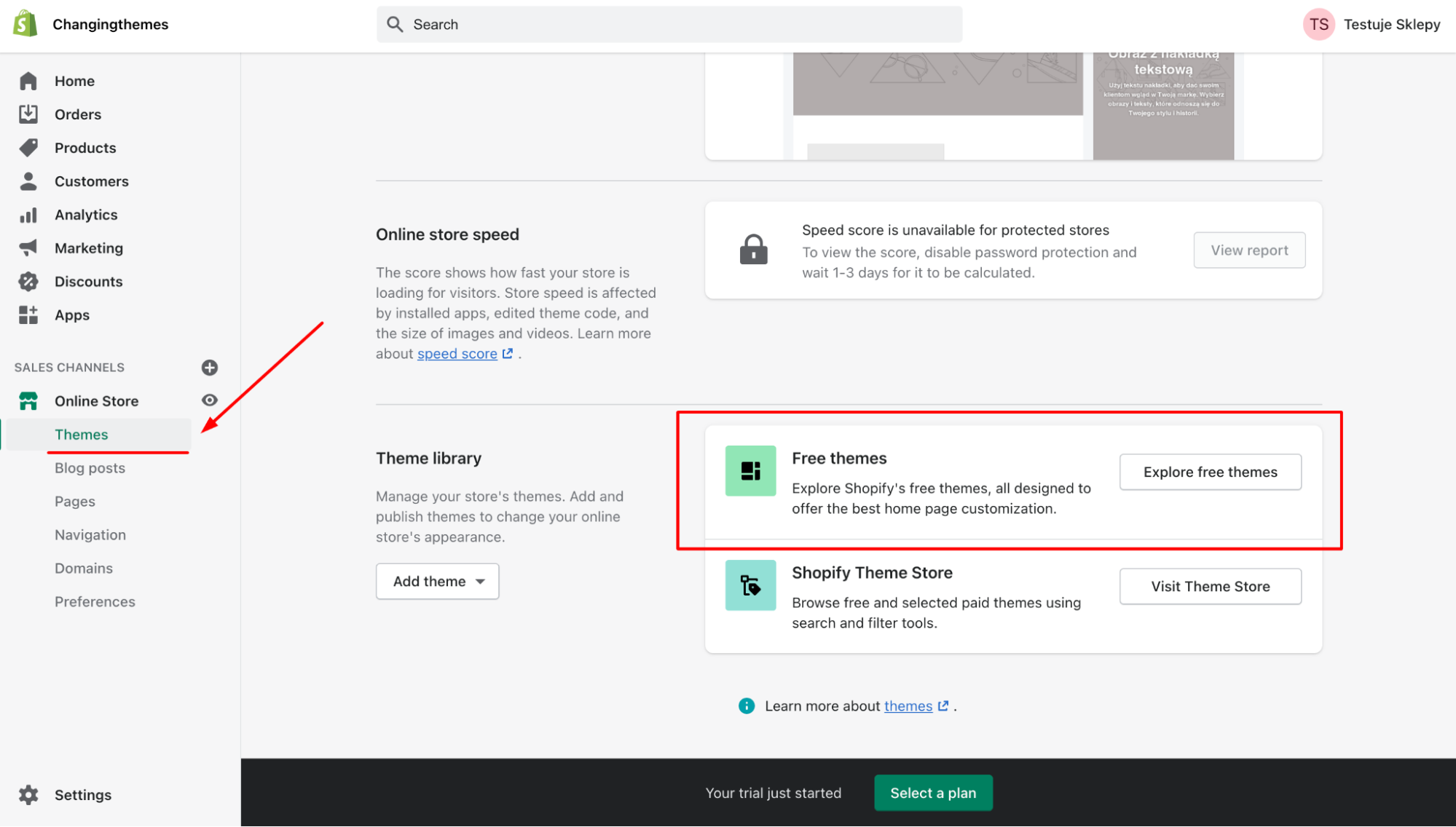Viewport: 1456px width, 827px height.
Task: Click the Settings gear icon
Action: coord(28,794)
